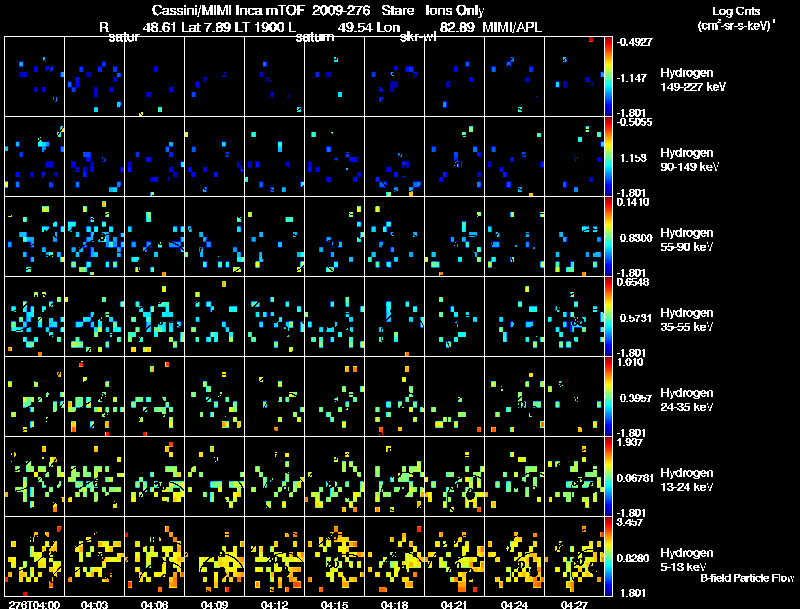Click the '04:09' time axis label
The image size is (800, 609).
[214, 604]
